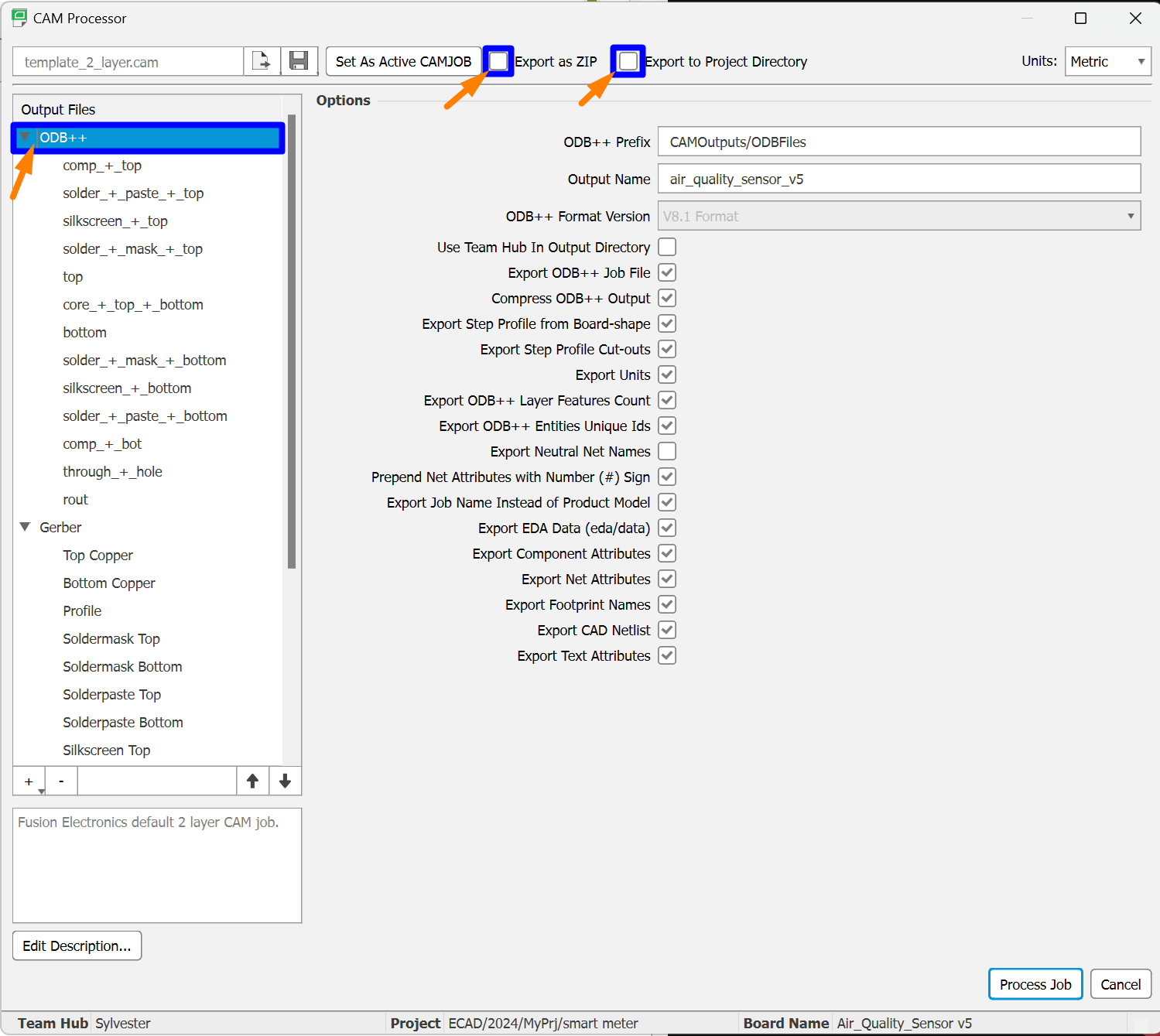
Task: Open the Units dropdown set to Metric
Action: (x=1107, y=61)
